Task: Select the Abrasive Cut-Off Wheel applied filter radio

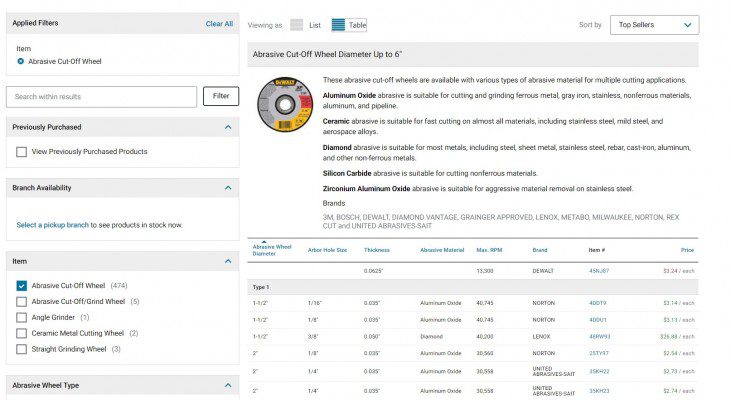Action: 21,62
